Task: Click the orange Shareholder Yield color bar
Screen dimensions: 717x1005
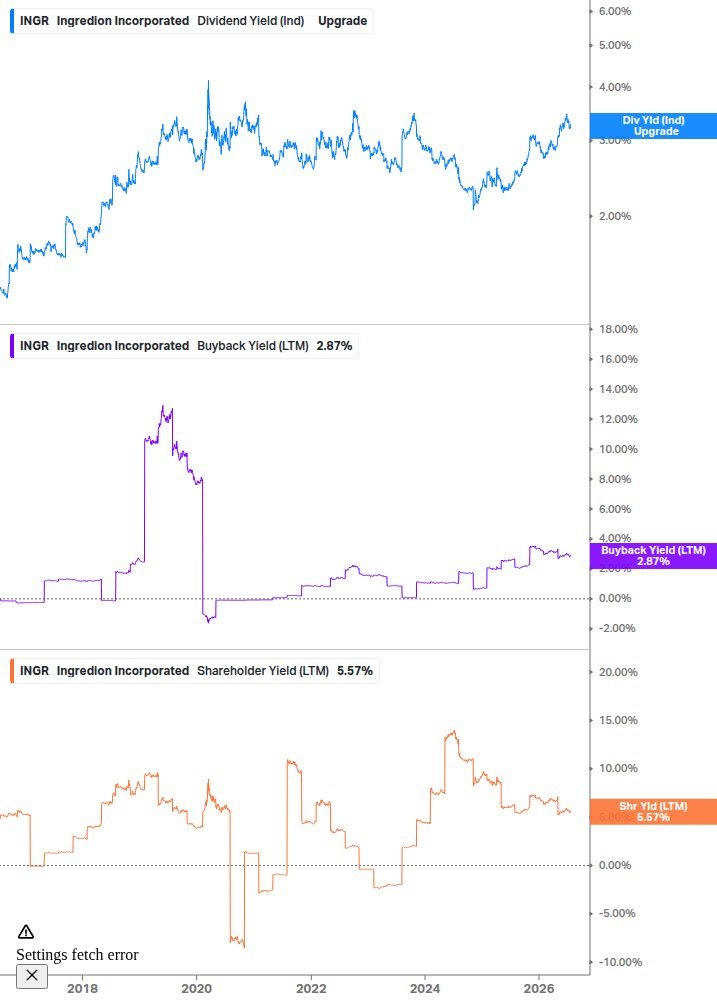Action: pos(12,671)
